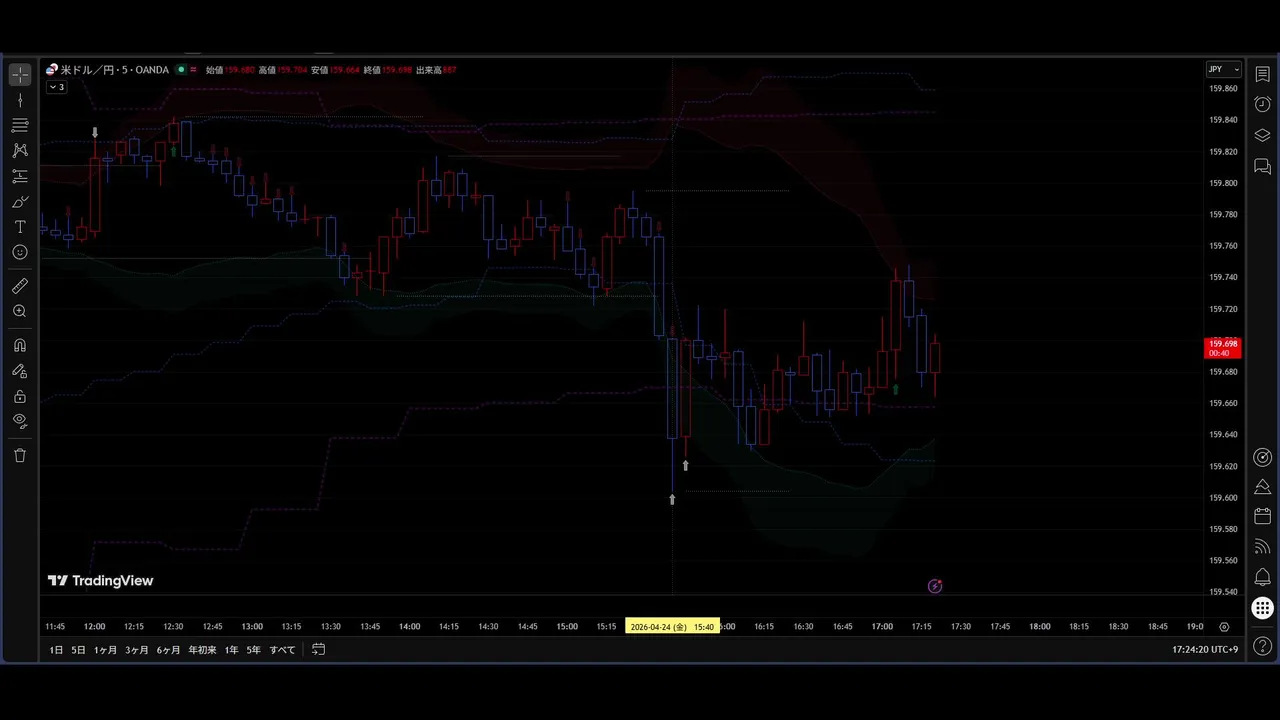Toggle lock all drawing tools
Viewport: 1280px width, 720px height.
pos(20,396)
